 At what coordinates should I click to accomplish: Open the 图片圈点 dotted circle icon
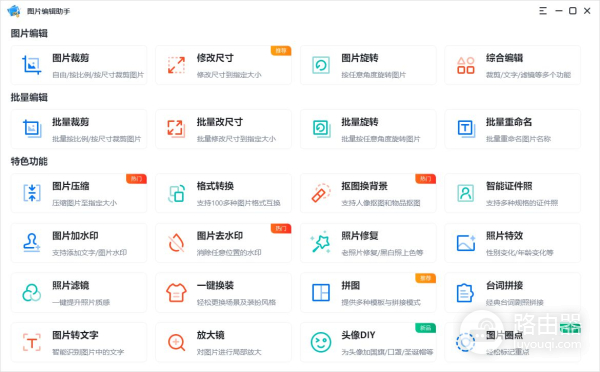[x=466, y=342]
